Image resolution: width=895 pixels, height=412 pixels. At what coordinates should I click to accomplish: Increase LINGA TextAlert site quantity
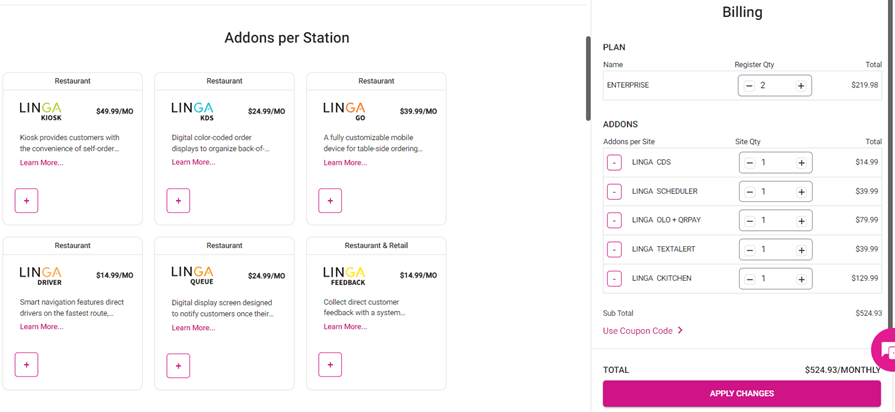click(801, 250)
